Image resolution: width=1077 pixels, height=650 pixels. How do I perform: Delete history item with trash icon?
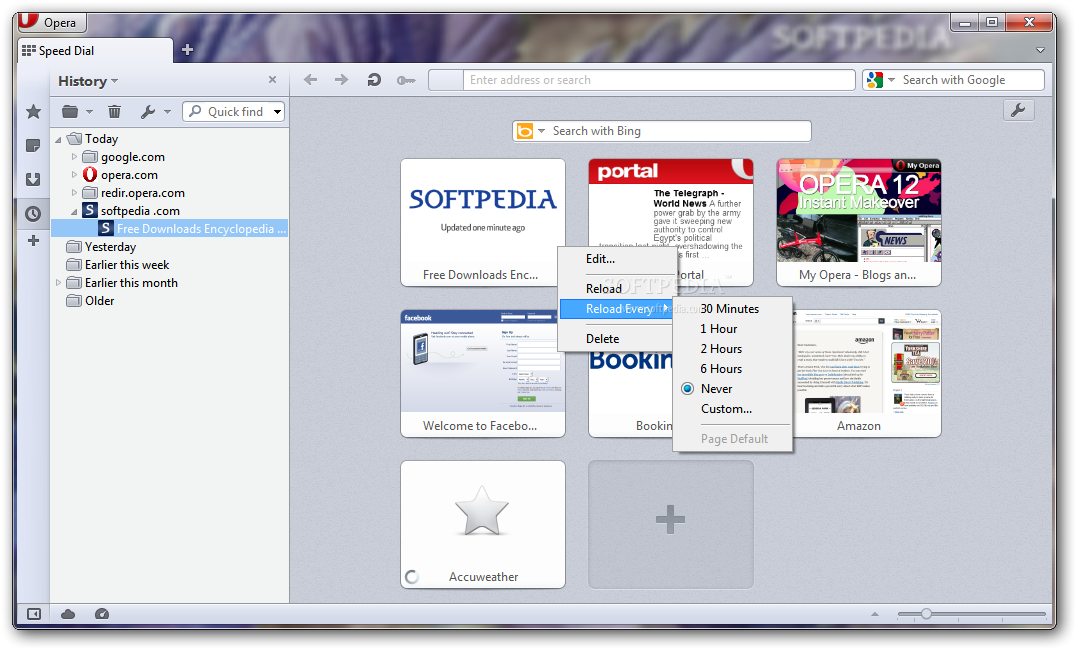point(115,111)
